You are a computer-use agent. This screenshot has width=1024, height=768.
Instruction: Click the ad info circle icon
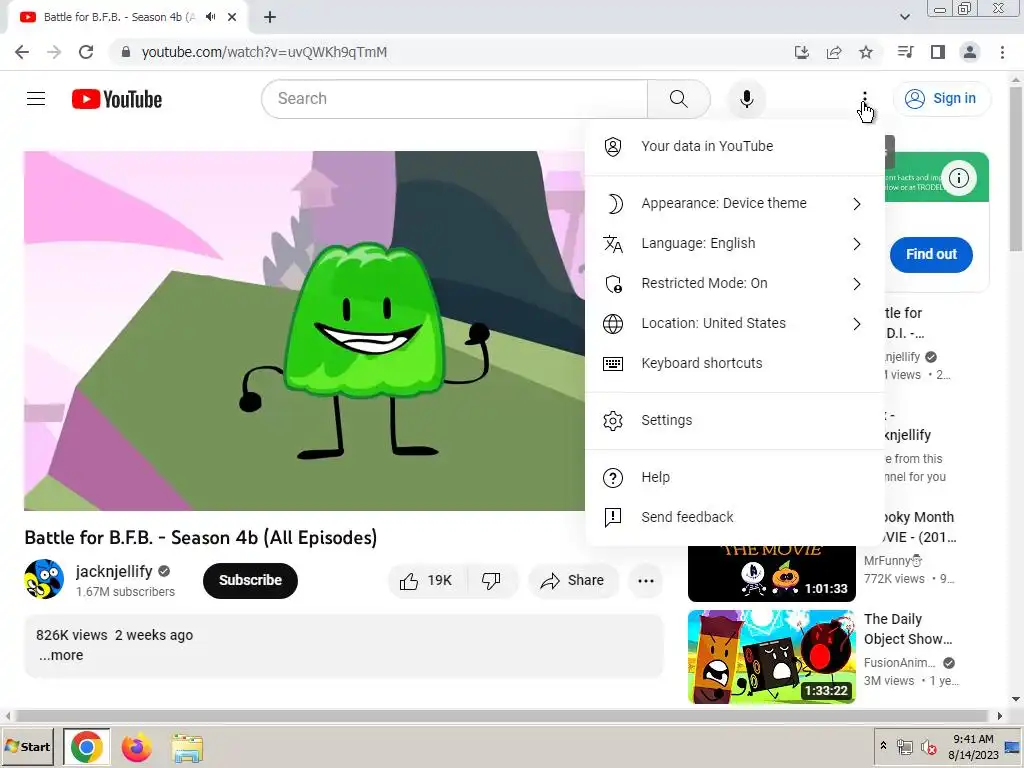point(959,178)
